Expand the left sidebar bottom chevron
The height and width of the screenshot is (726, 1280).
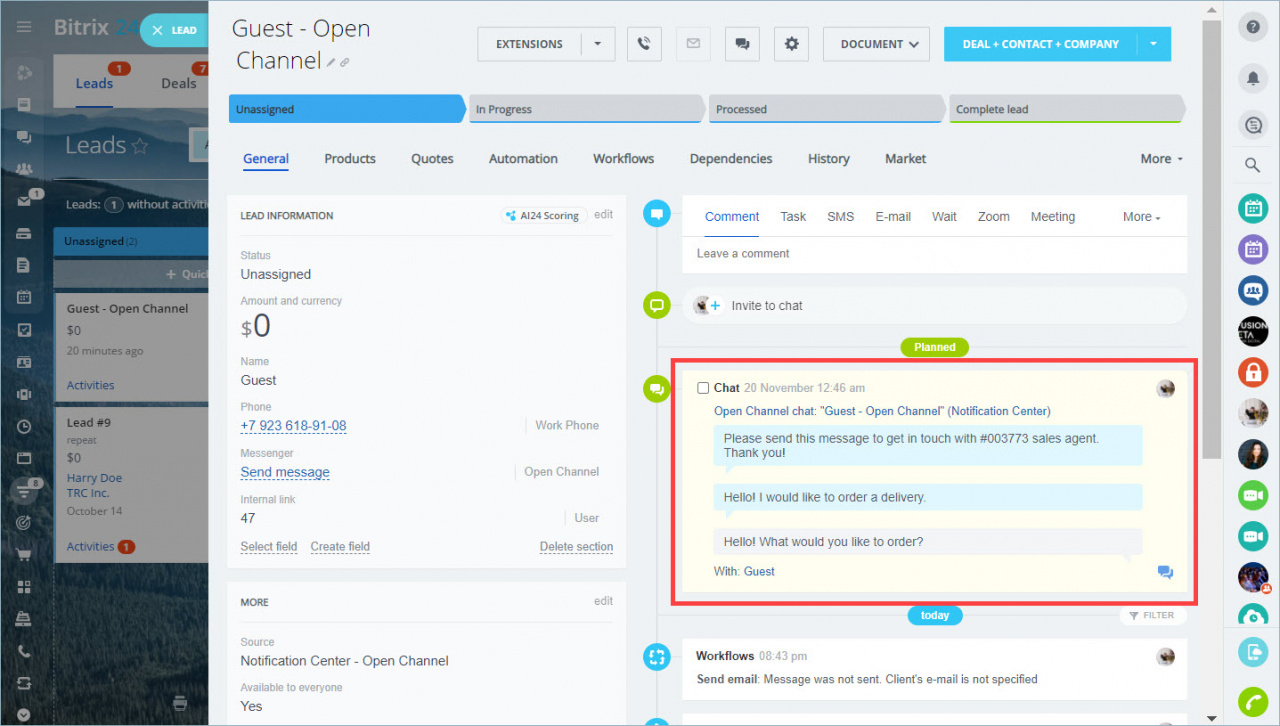click(x=24, y=714)
